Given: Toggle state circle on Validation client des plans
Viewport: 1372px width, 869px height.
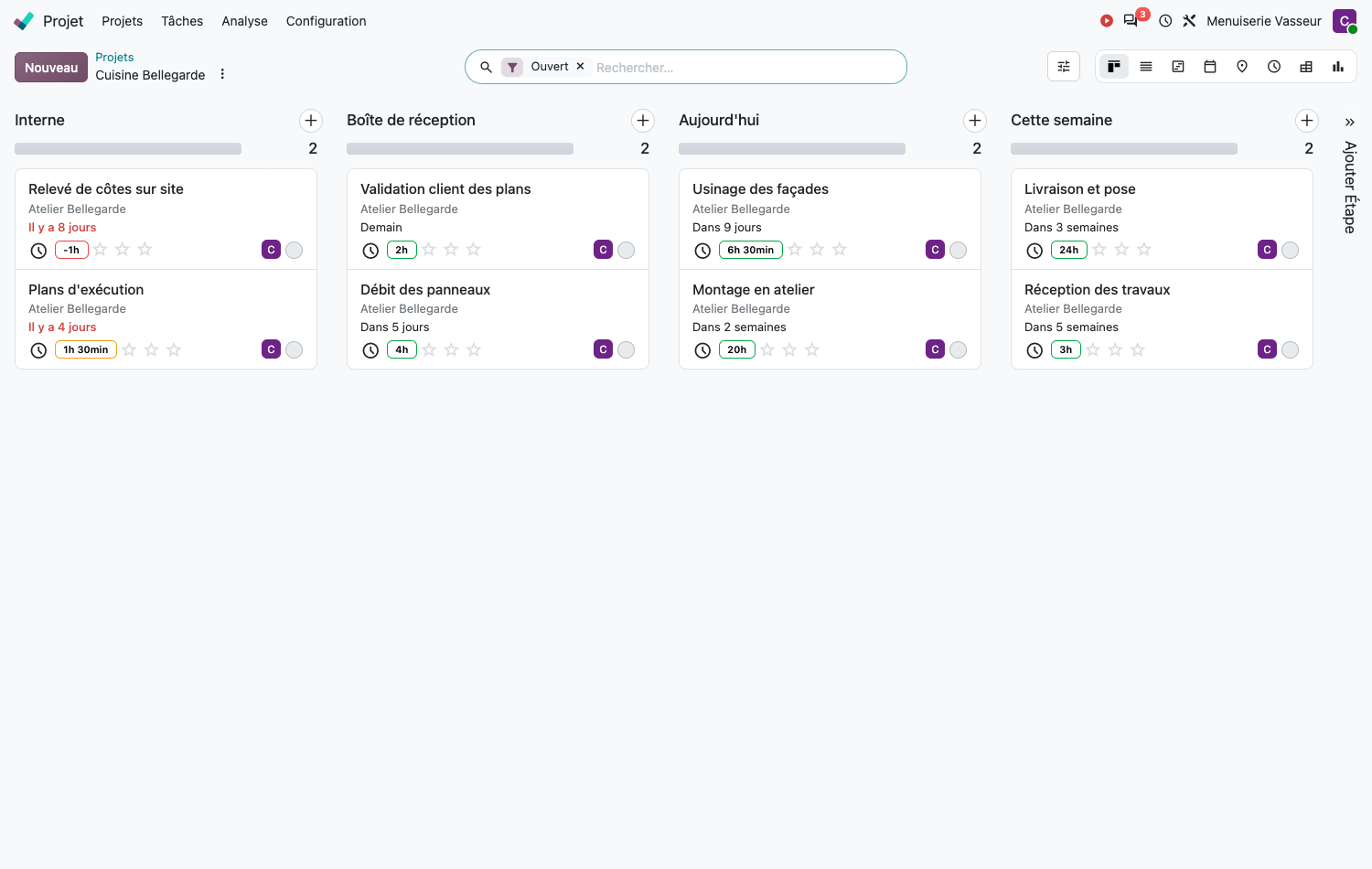Looking at the screenshot, I should (627, 250).
